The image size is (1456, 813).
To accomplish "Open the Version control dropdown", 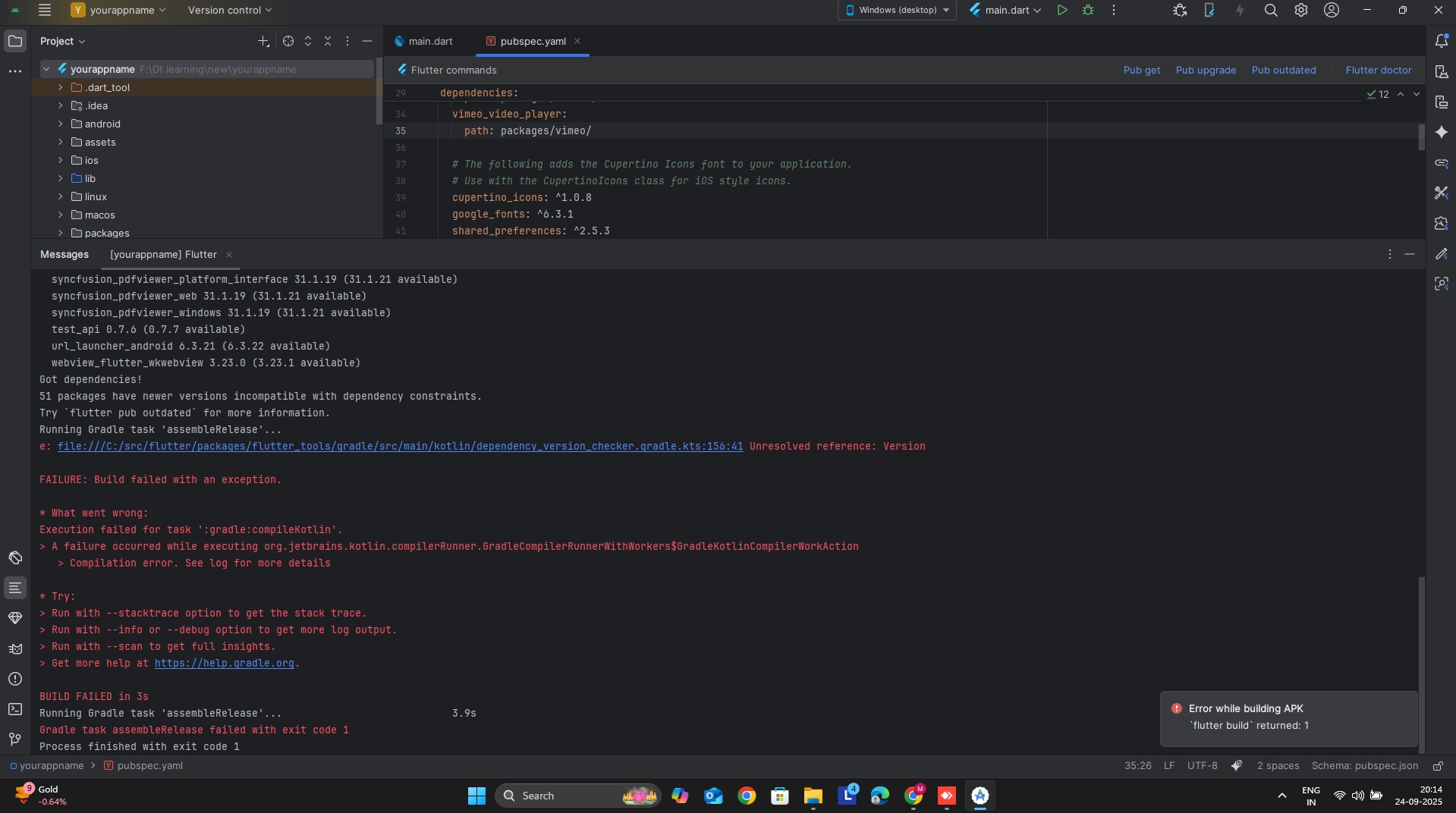I will click(229, 11).
